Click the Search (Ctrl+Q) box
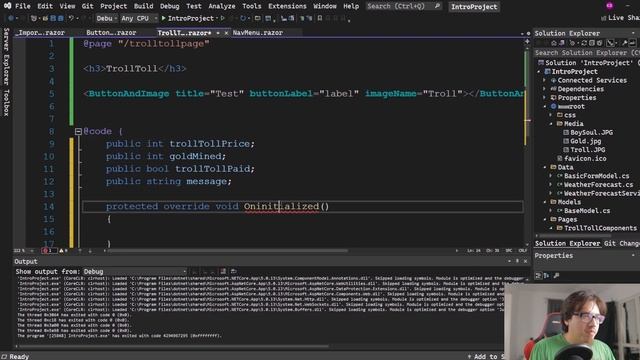This screenshot has height=360, width=640. tap(403, 6)
